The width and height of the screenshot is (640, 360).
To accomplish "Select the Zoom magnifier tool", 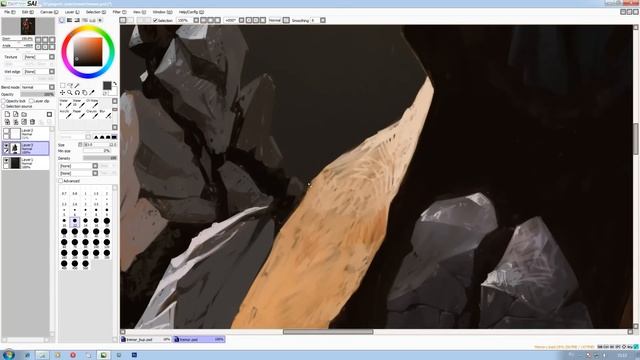I will coord(70,93).
